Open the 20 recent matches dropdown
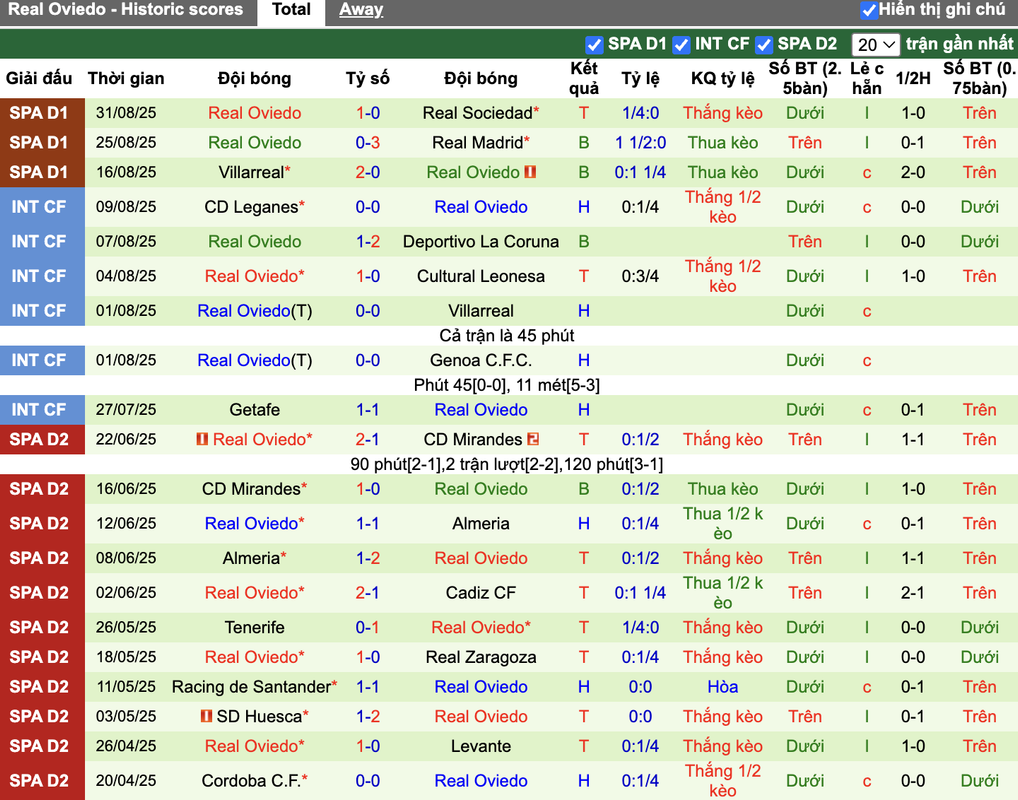1018x800 pixels. point(875,45)
